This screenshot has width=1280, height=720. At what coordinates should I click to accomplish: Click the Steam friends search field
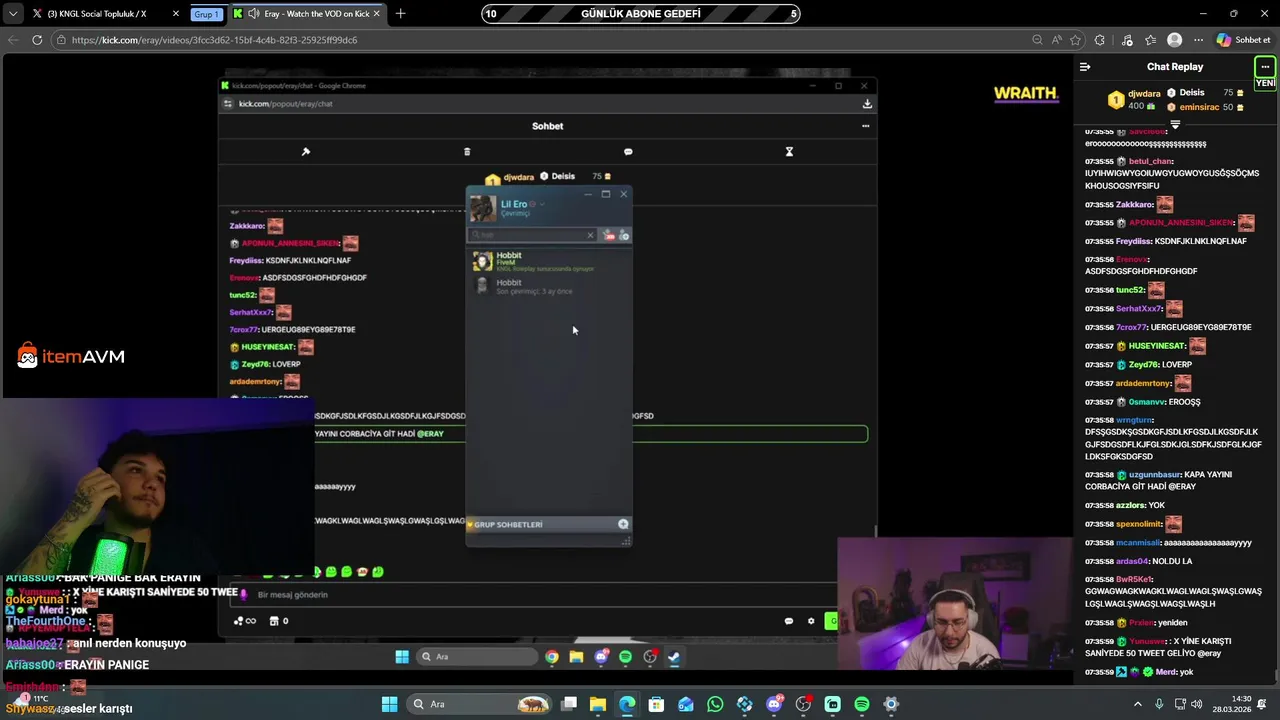pyautogui.click(x=532, y=235)
